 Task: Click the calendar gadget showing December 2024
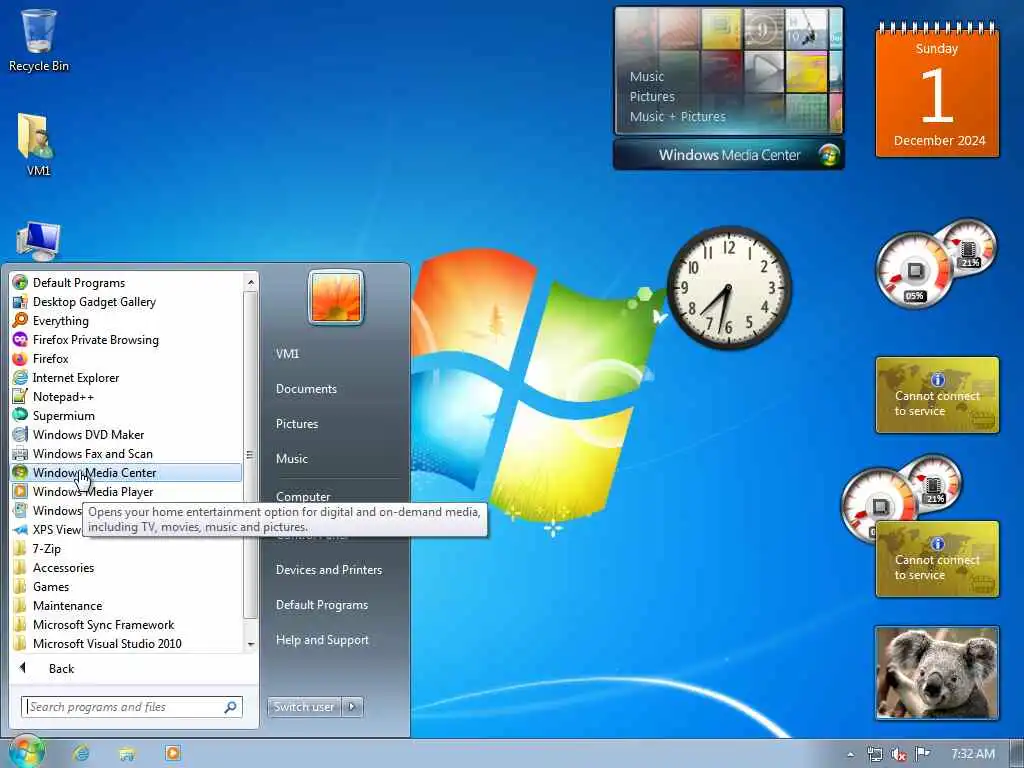click(937, 90)
